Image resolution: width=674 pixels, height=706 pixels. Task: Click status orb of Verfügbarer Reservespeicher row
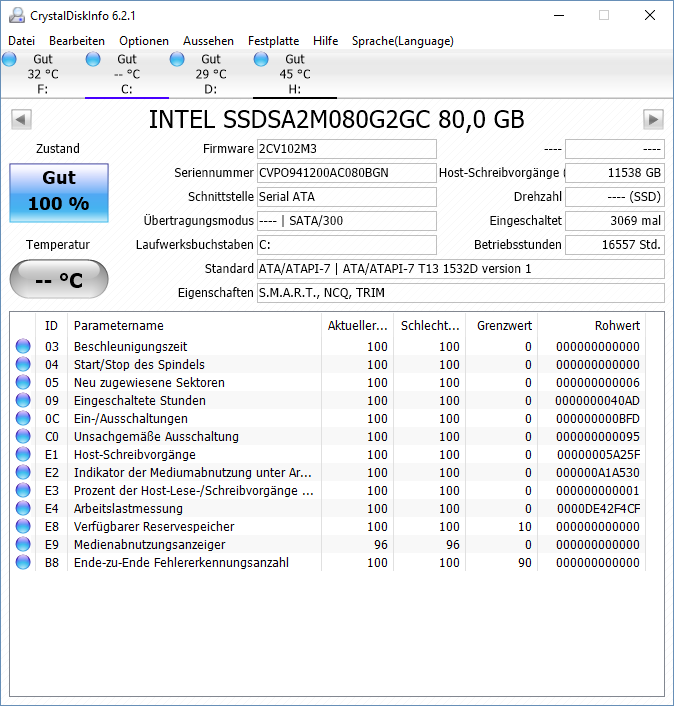(23, 526)
